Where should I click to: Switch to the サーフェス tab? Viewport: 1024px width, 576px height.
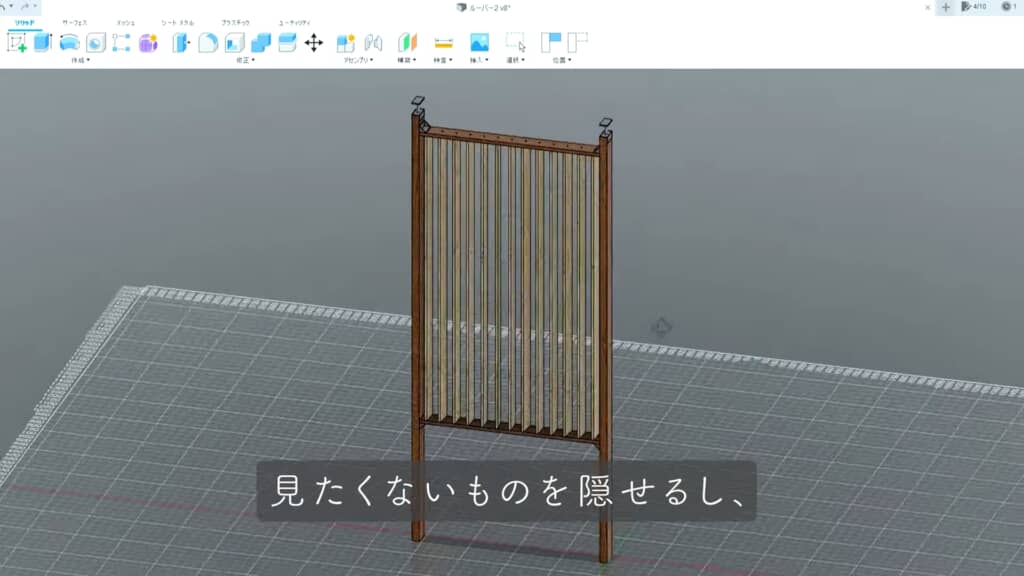pyautogui.click(x=73, y=21)
